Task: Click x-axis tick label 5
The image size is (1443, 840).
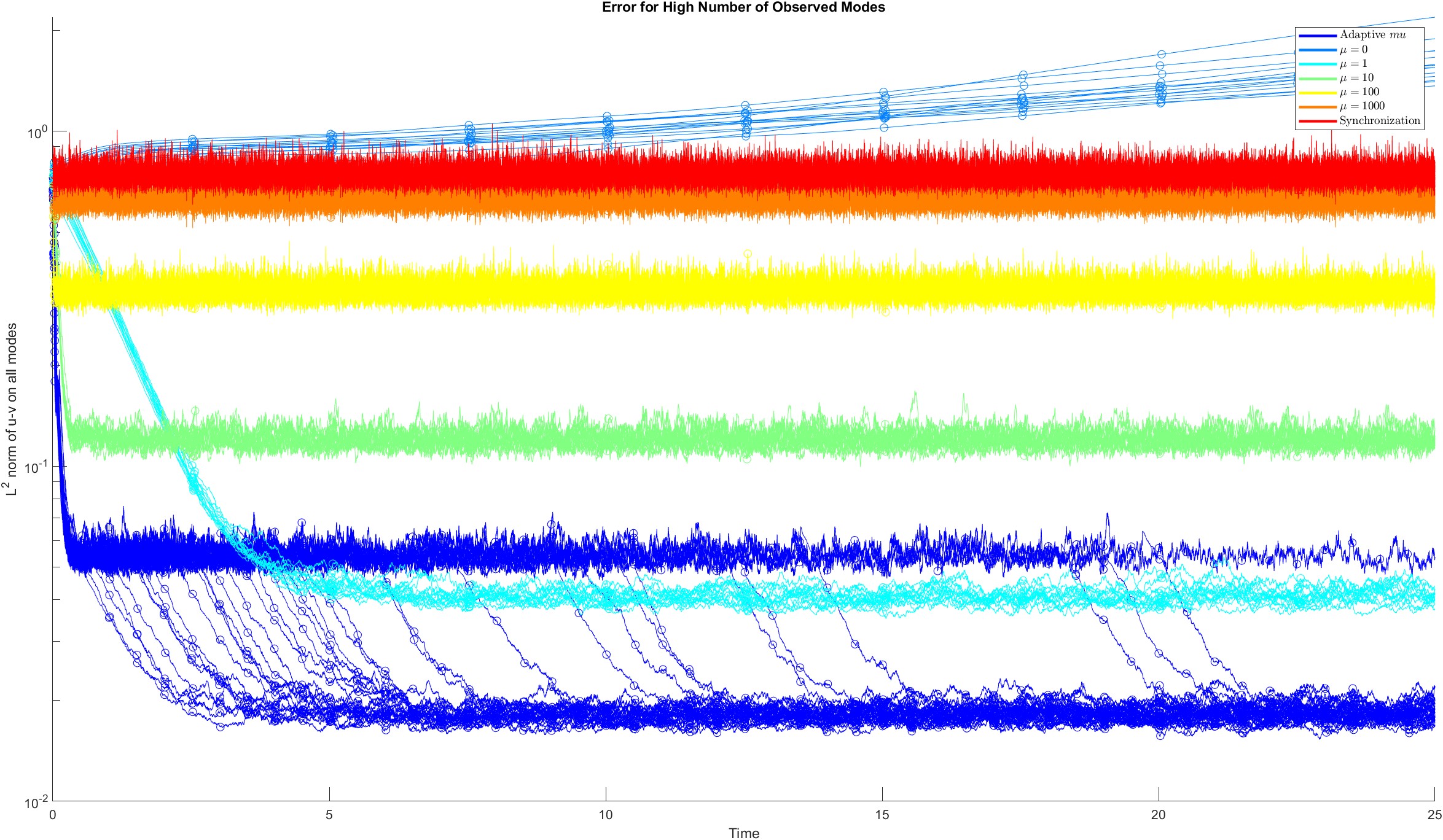Action: tap(329, 815)
